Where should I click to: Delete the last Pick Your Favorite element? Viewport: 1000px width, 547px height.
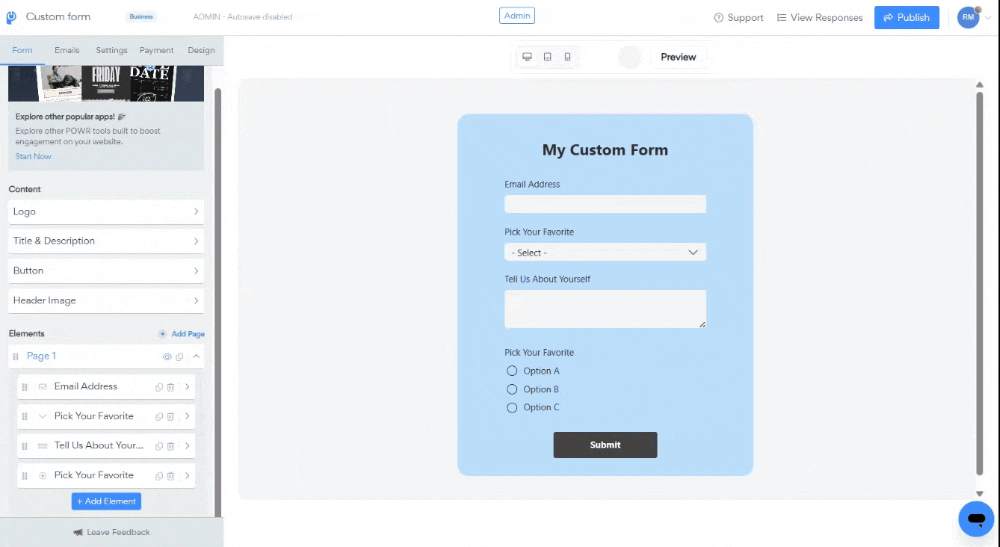pyautogui.click(x=170, y=476)
